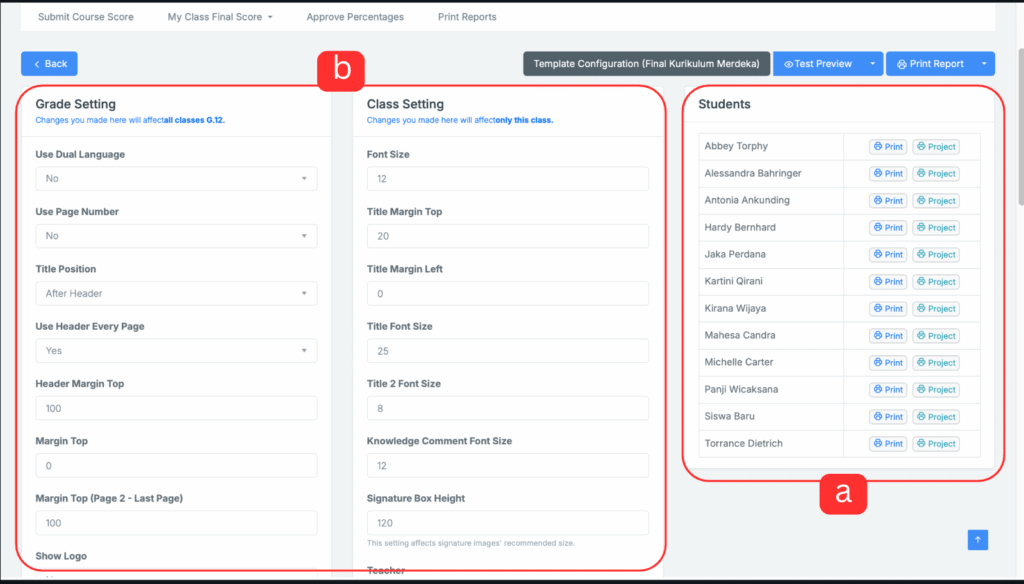1024x584 pixels.
Task: Click the Print Report button
Action: pyautogui.click(x=930, y=64)
